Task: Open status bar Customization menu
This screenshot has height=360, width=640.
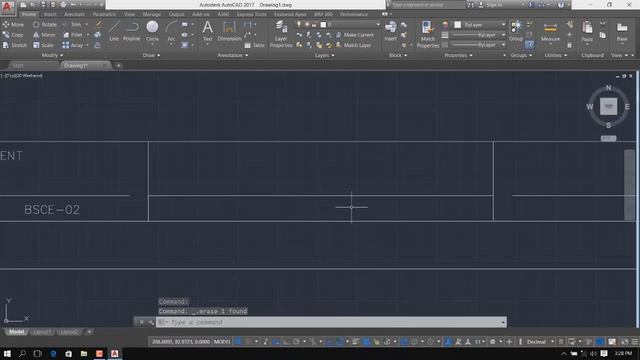Action: [635, 342]
